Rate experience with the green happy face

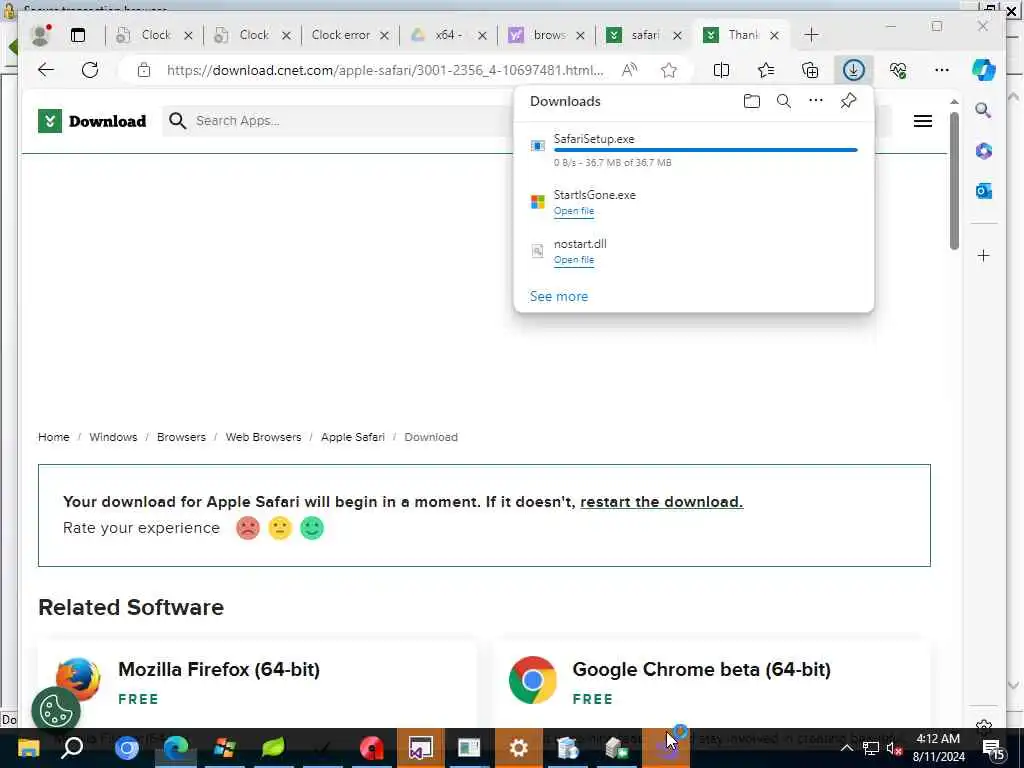click(x=312, y=528)
